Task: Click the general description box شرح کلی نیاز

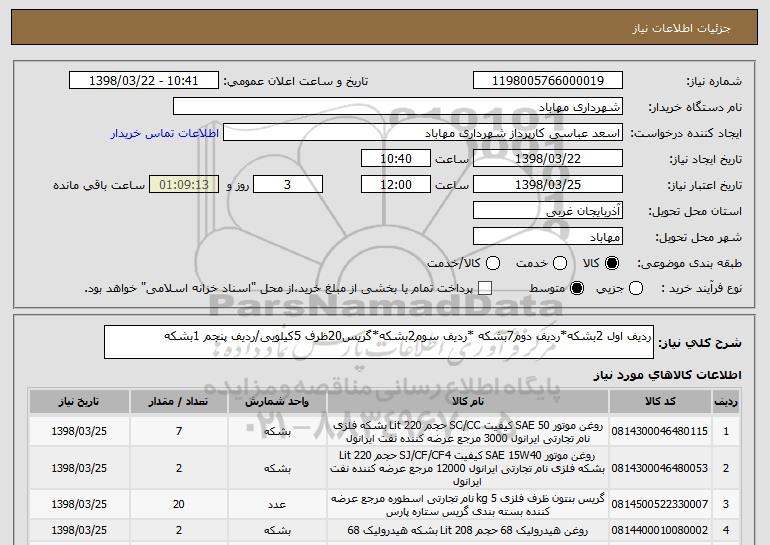Action: pyautogui.click(x=379, y=342)
